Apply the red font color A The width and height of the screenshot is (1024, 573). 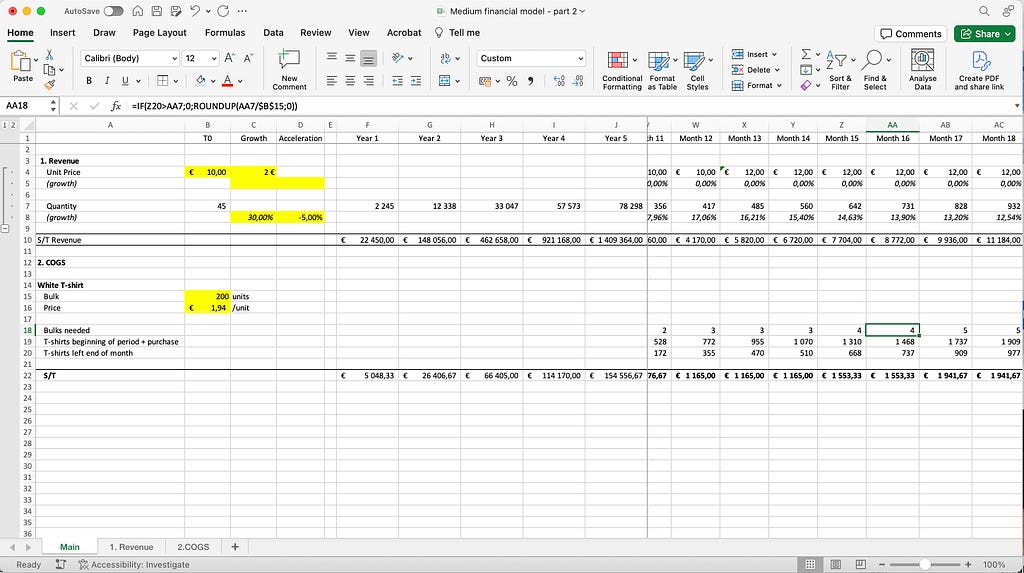(x=227, y=80)
